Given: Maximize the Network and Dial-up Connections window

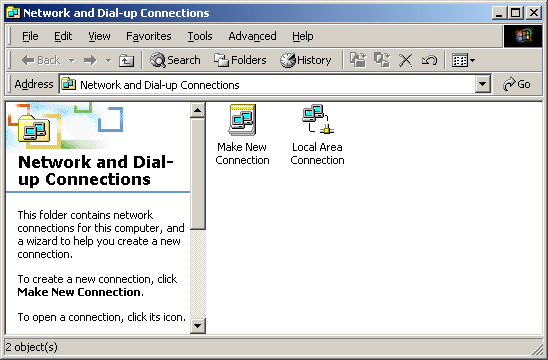Looking at the screenshot, I should point(516,13).
